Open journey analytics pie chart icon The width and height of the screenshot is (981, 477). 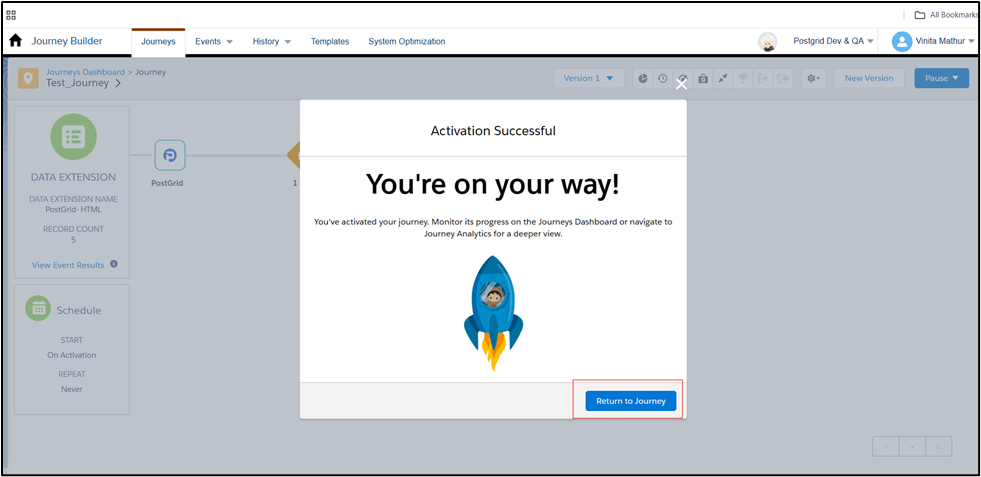tap(643, 78)
